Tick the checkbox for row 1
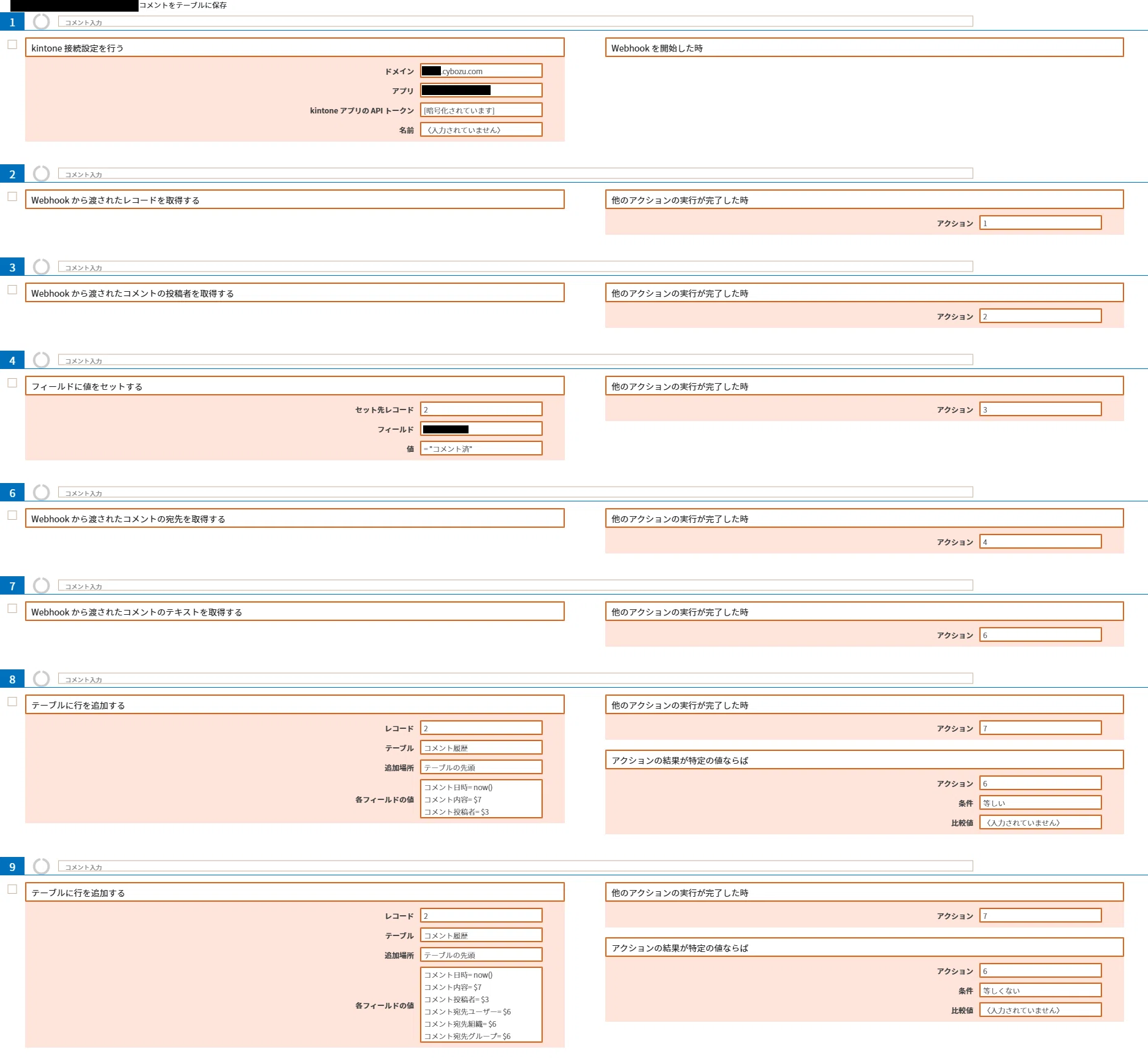Image resolution: width=1148 pixels, height=1058 pixels. click(x=12, y=45)
